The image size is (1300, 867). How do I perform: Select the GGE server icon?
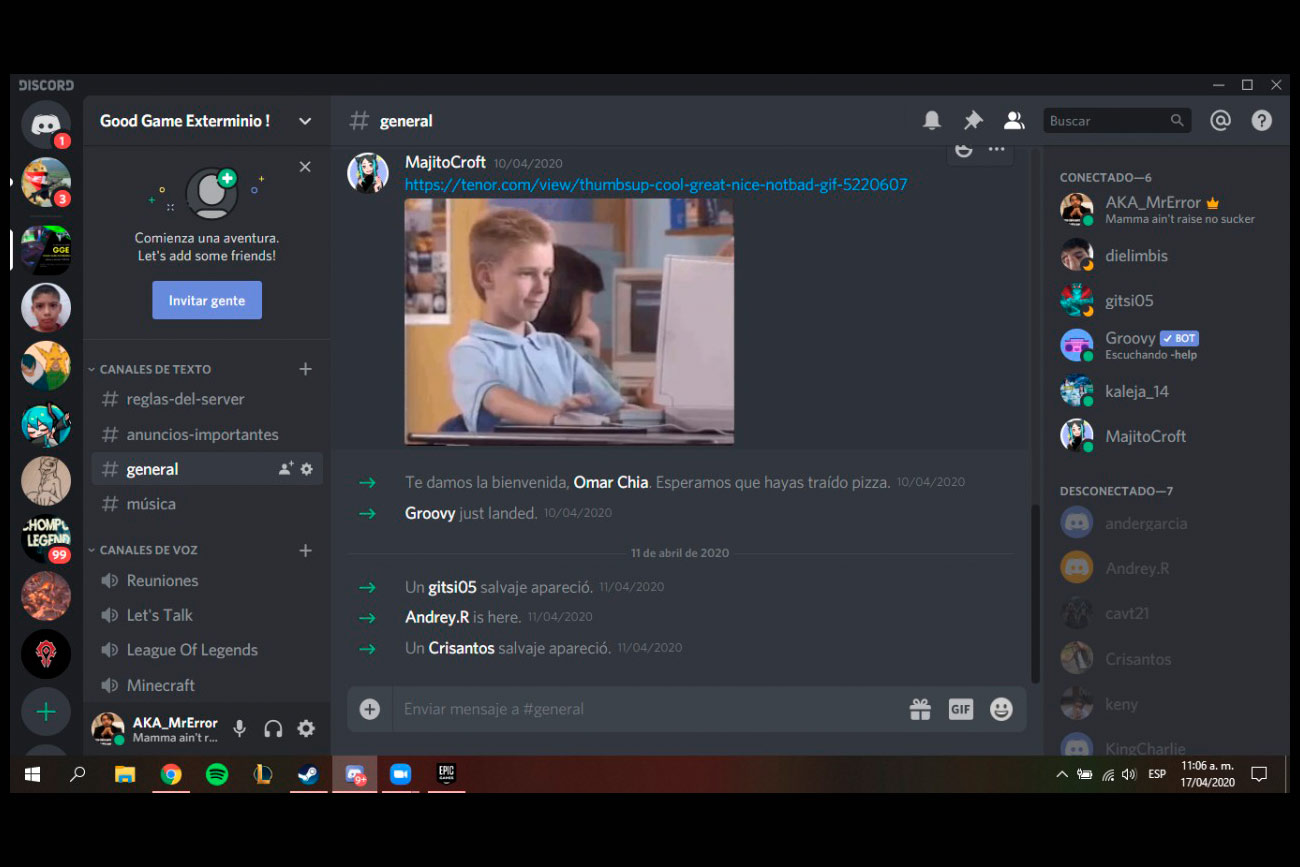pyautogui.click(x=46, y=250)
